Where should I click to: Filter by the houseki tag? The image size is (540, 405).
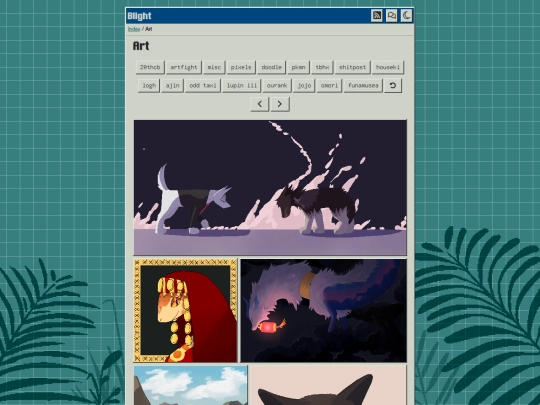[x=388, y=68]
